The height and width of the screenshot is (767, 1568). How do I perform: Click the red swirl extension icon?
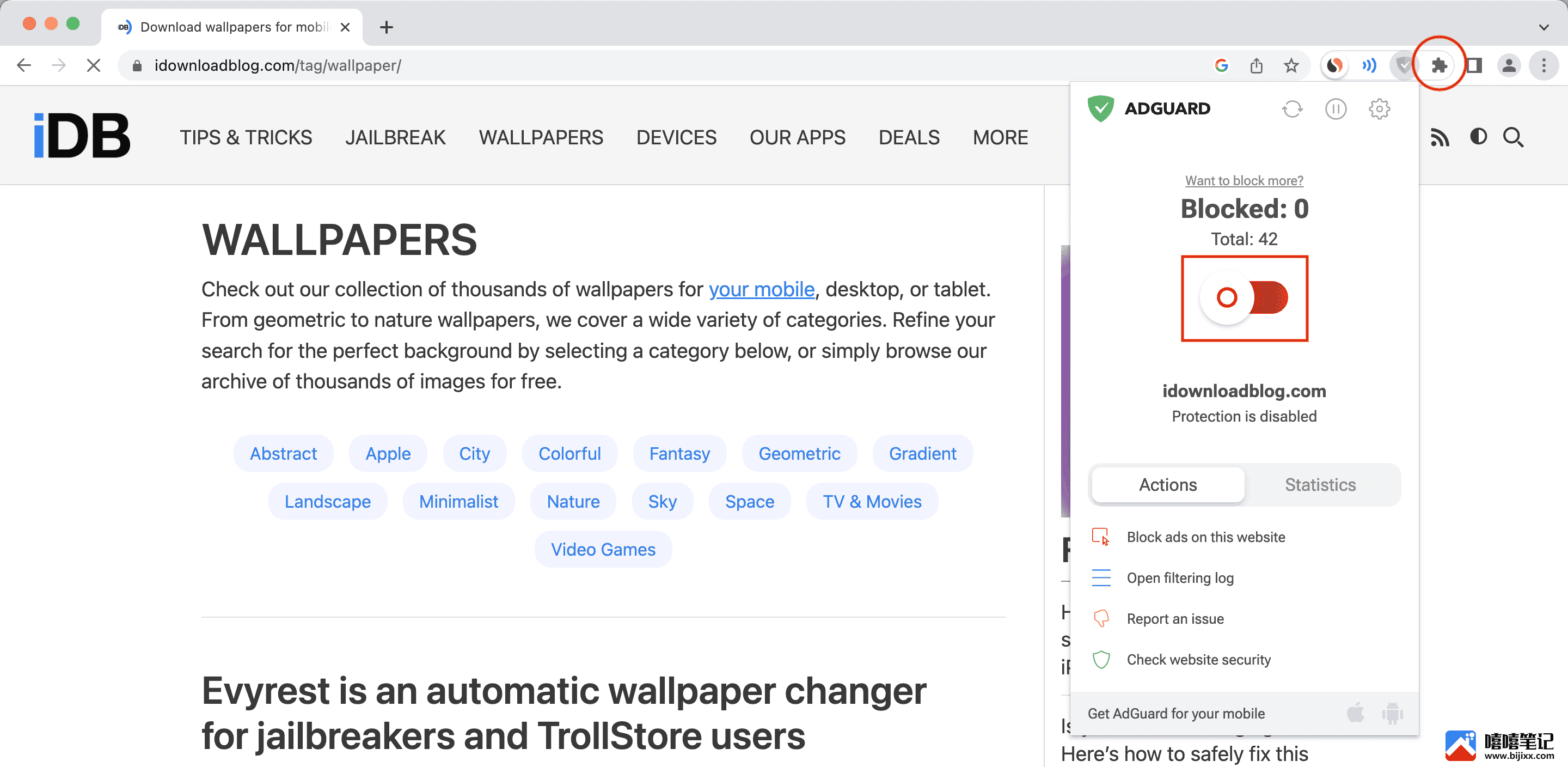tap(1334, 65)
